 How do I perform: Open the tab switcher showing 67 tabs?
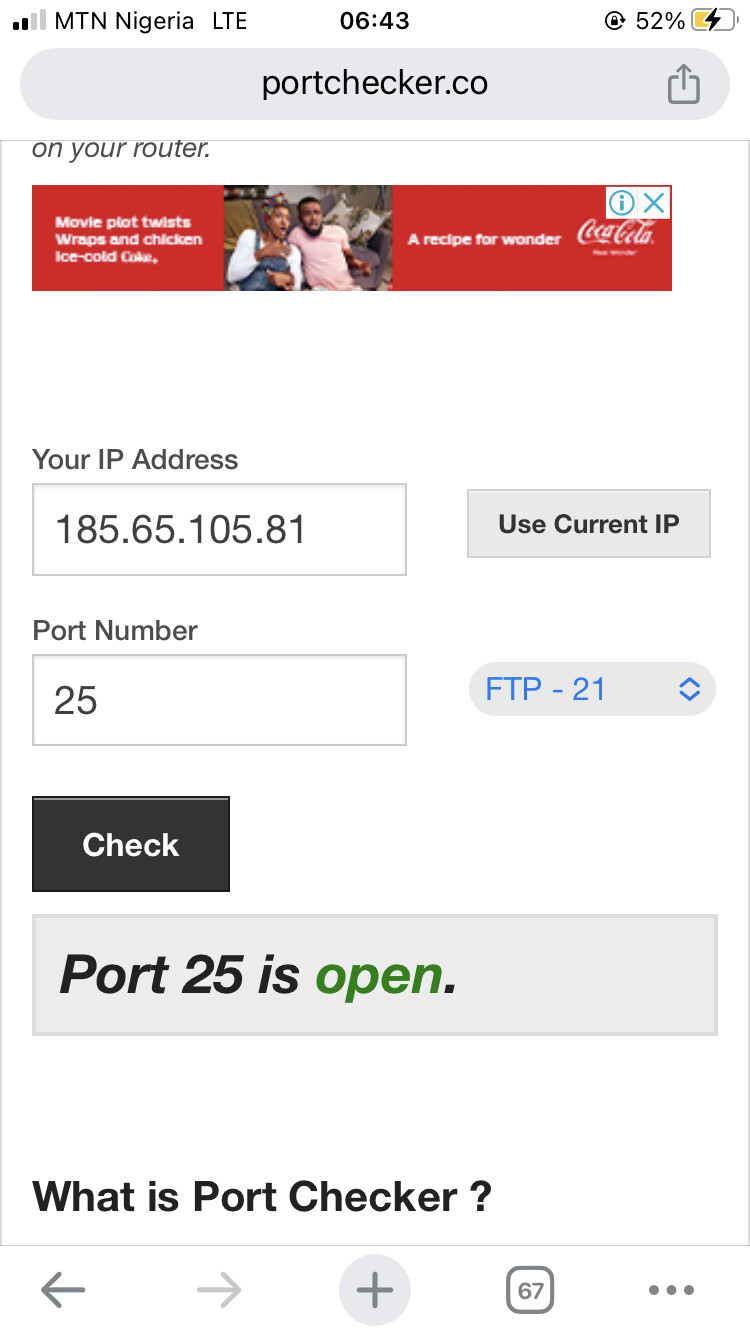530,1290
